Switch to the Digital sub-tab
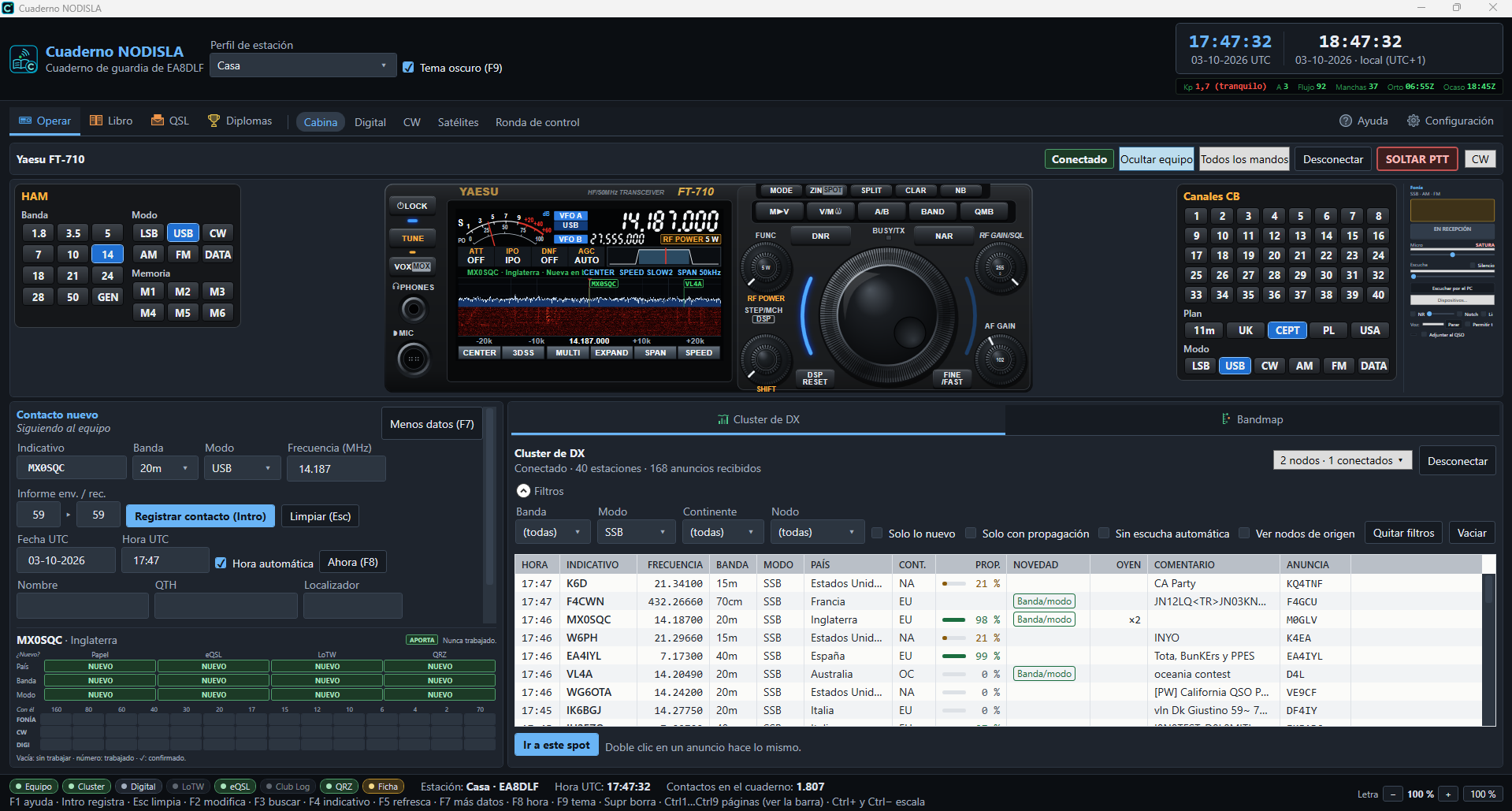 [x=370, y=122]
